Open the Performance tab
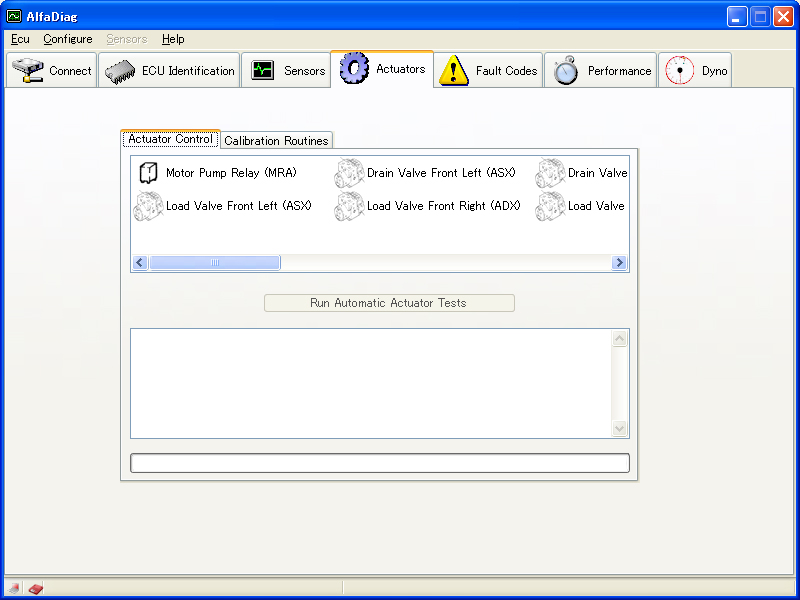 [x=601, y=70]
